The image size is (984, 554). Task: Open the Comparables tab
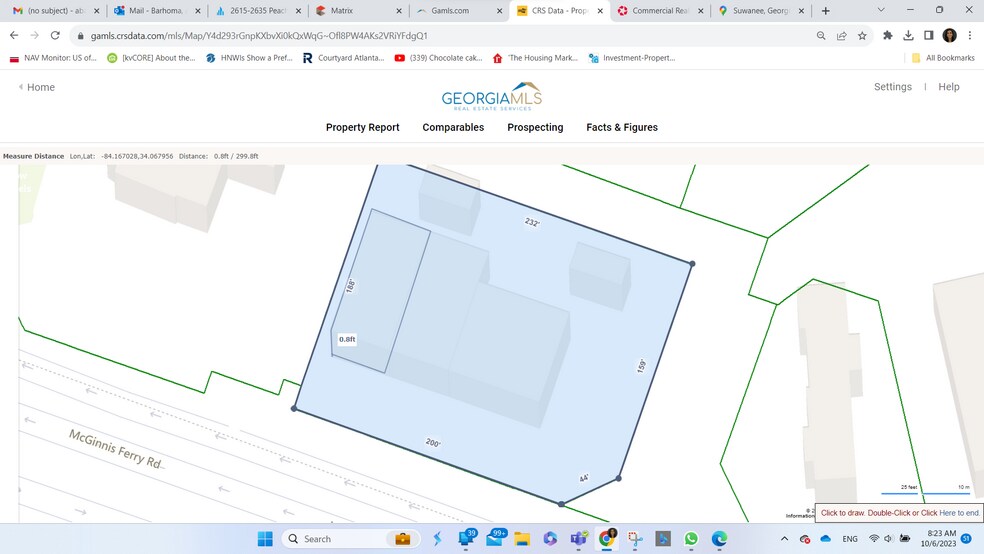click(x=453, y=127)
